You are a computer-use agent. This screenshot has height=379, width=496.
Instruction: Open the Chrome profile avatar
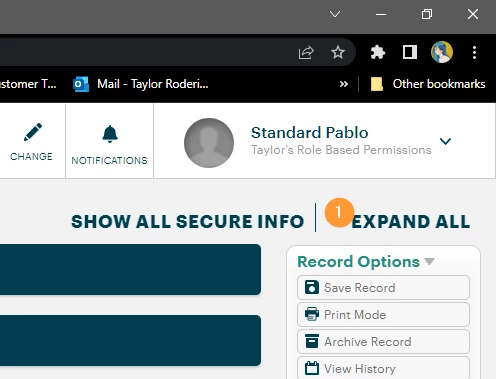point(442,52)
